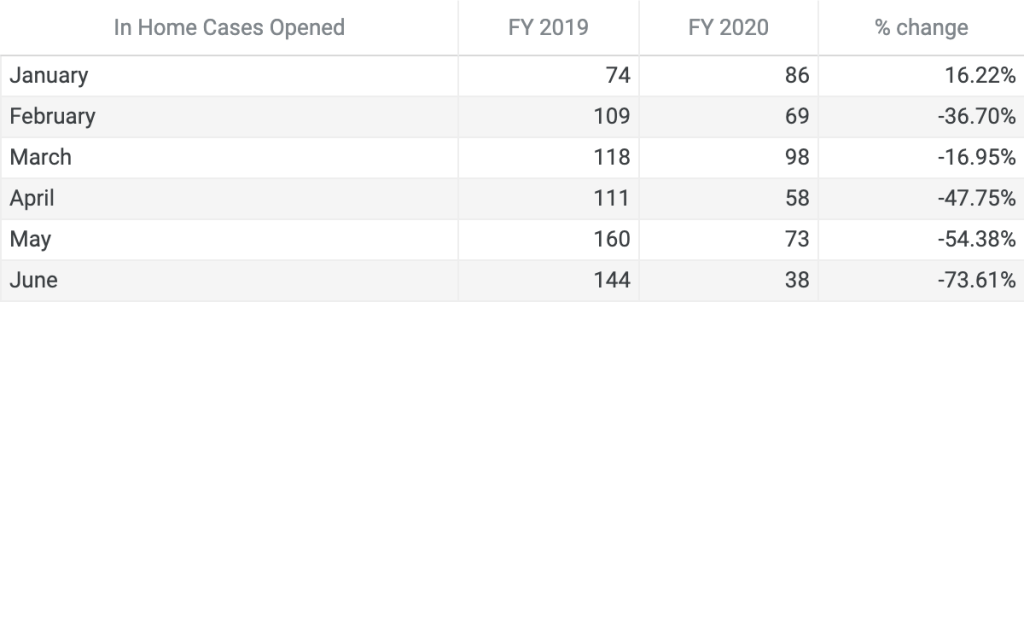The height and width of the screenshot is (633, 1024).
Task: Select the June row label
Action: (x=34, y=281)
